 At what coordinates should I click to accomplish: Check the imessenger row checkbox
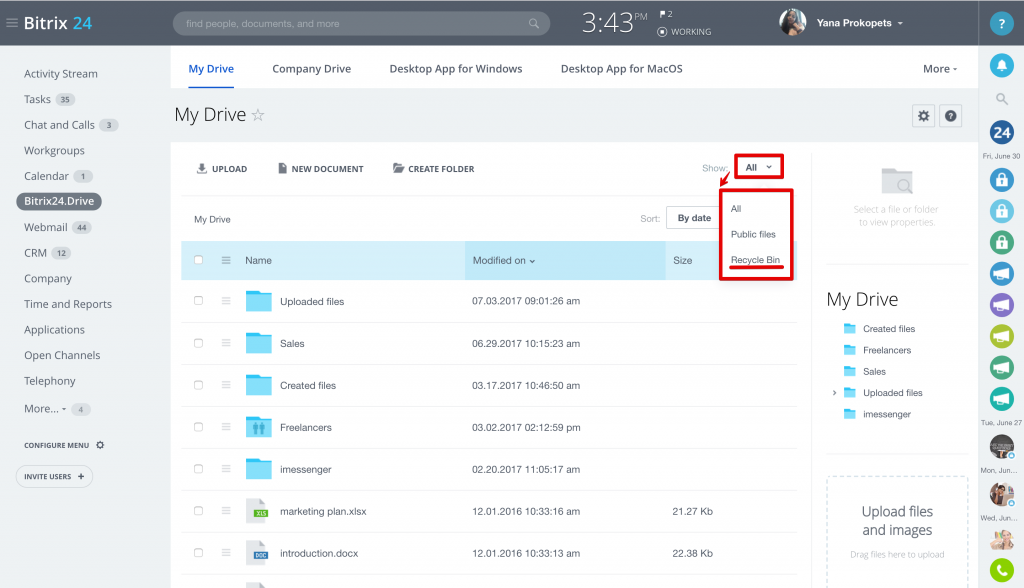pos(199,469)
